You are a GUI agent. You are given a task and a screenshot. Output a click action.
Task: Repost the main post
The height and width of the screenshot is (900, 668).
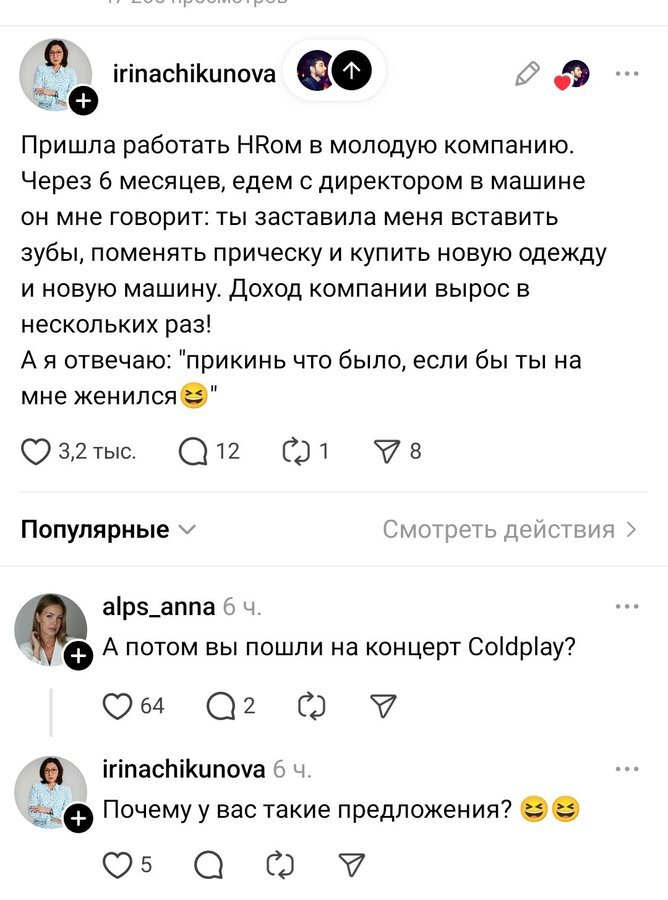point(298,452)
